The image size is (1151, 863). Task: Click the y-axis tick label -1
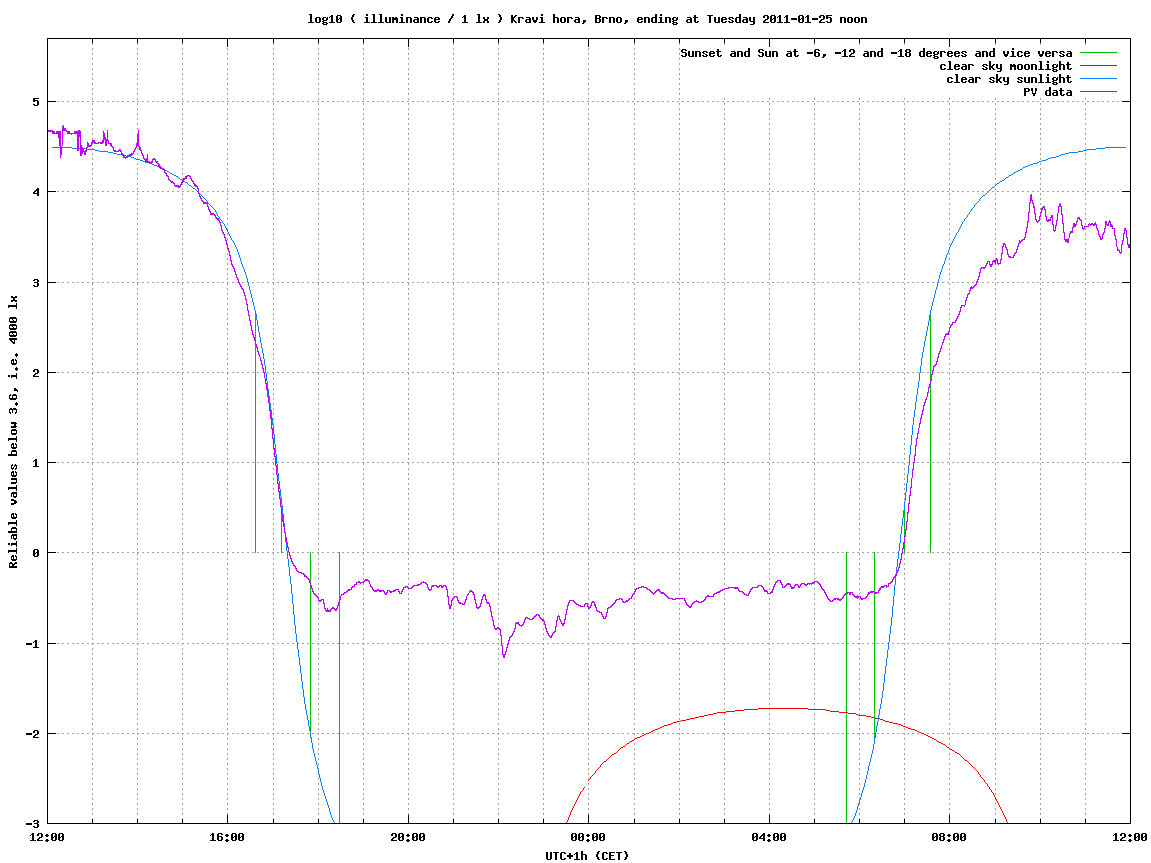click(32, 644)
